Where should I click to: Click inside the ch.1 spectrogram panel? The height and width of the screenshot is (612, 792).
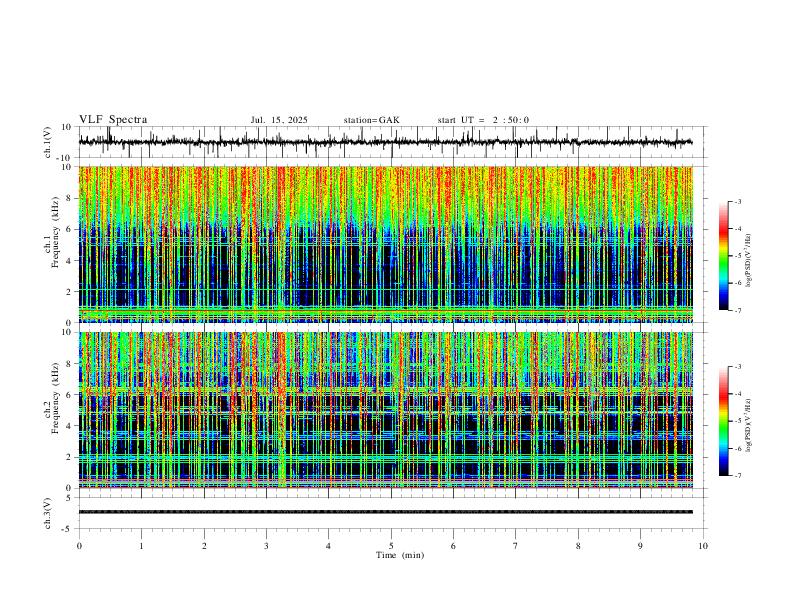pos(386,244)
